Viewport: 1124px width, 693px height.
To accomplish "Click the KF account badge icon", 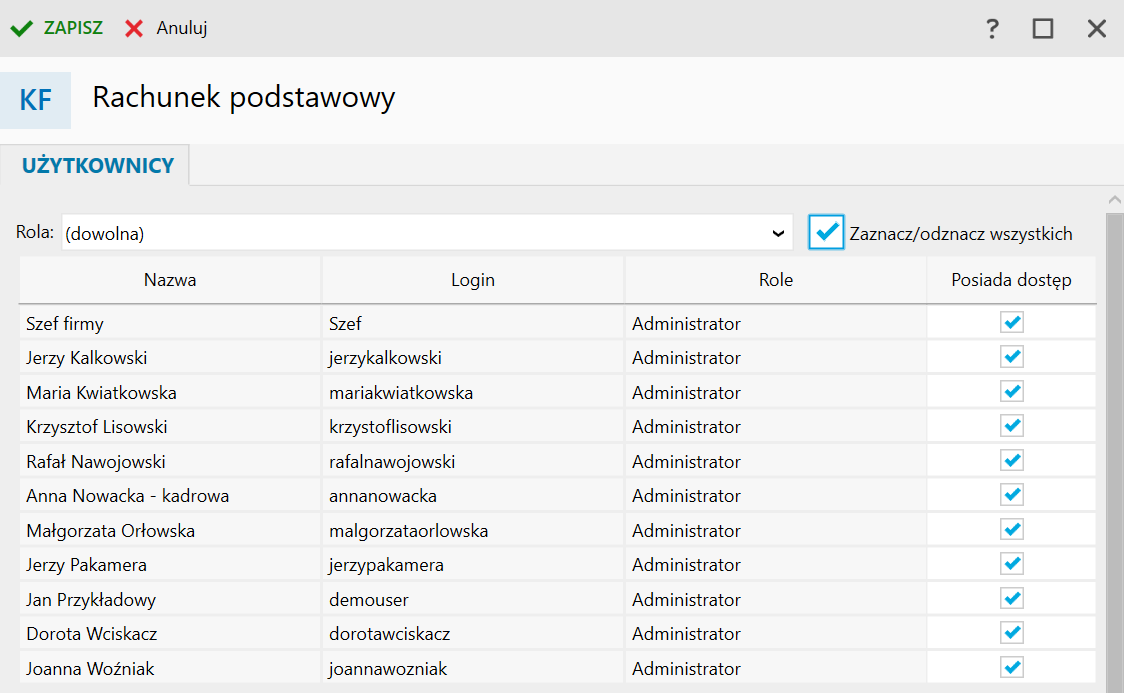I will pyautogui.click(x=36, y=100).
